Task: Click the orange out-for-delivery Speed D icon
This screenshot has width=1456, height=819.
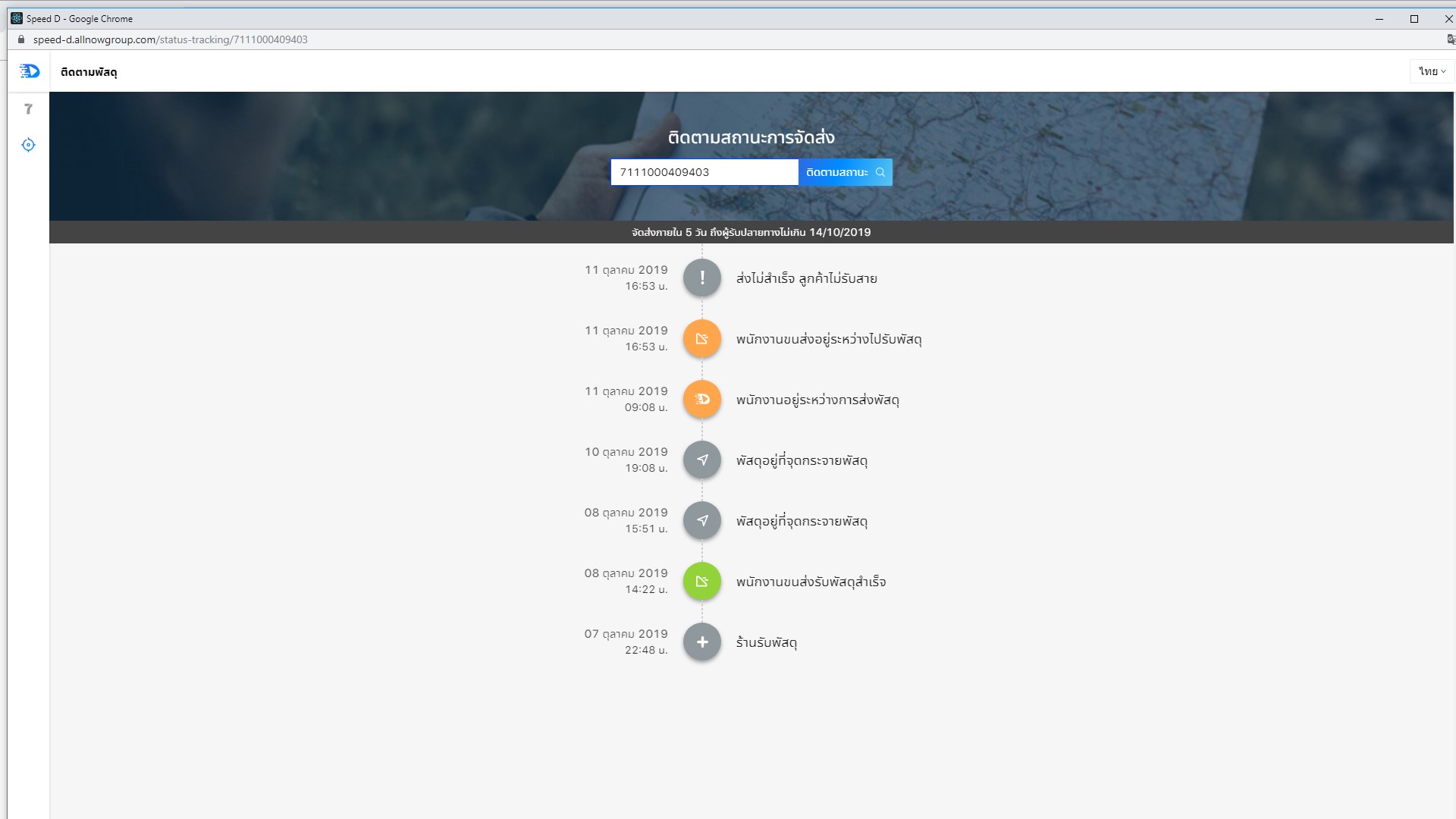Action: (x=701, y=400)
